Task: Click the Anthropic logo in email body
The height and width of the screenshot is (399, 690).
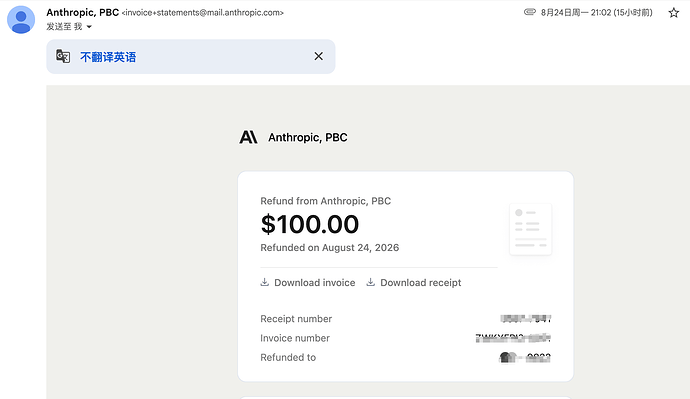Action: point(248,137)
